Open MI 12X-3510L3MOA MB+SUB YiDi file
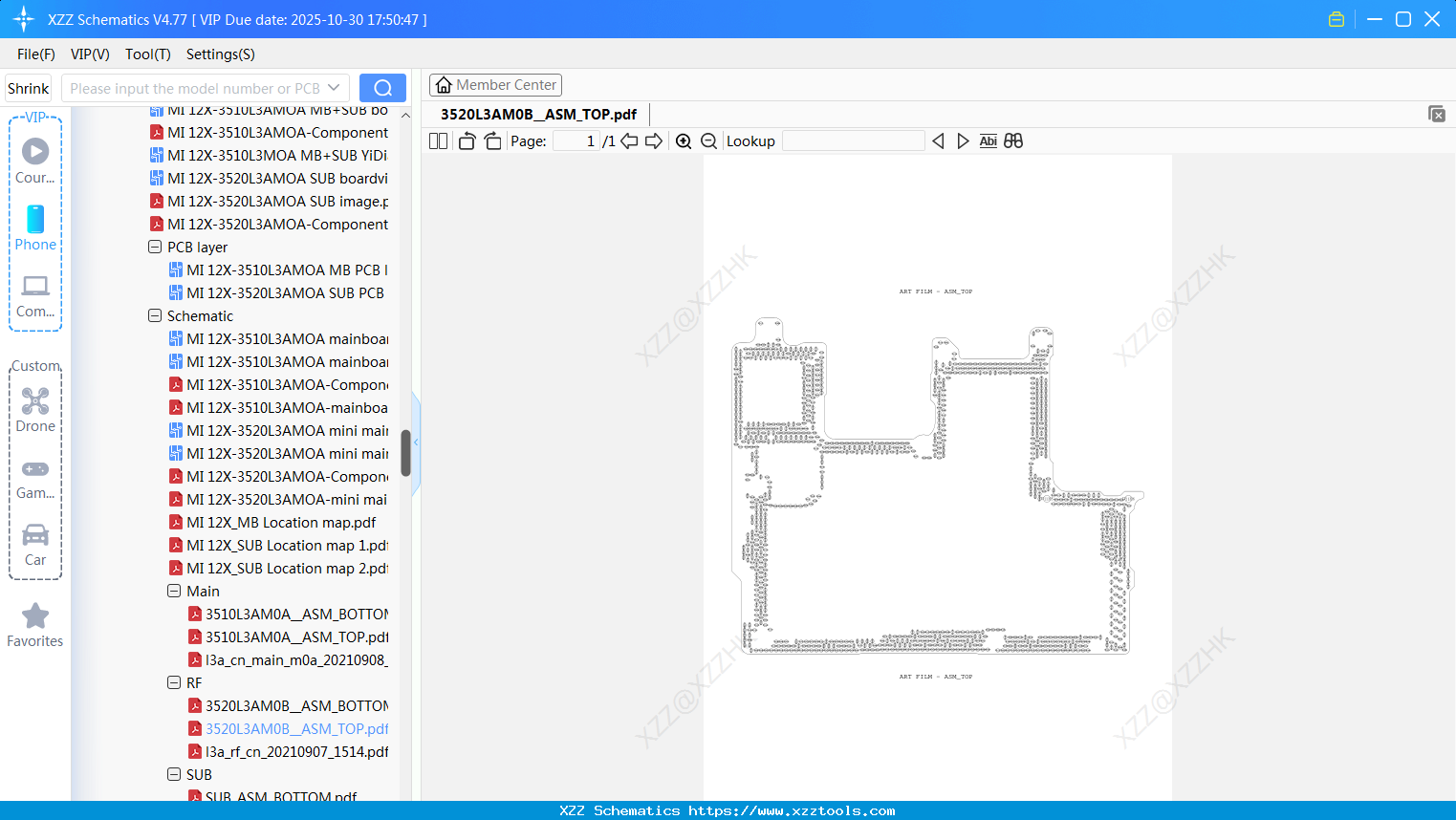 pos(269,155)
